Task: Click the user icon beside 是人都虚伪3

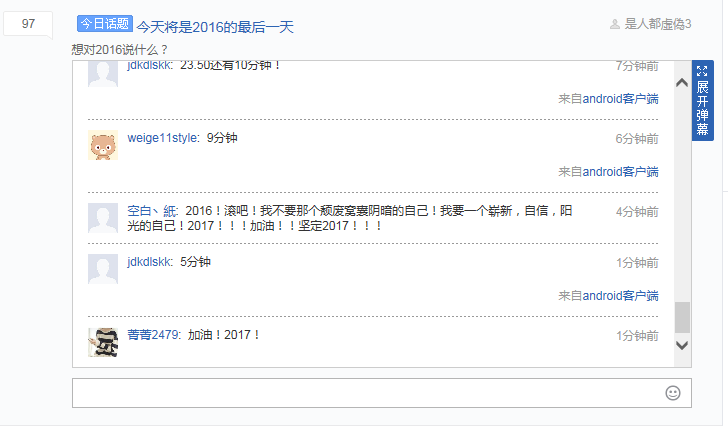Action: (615, 24)
